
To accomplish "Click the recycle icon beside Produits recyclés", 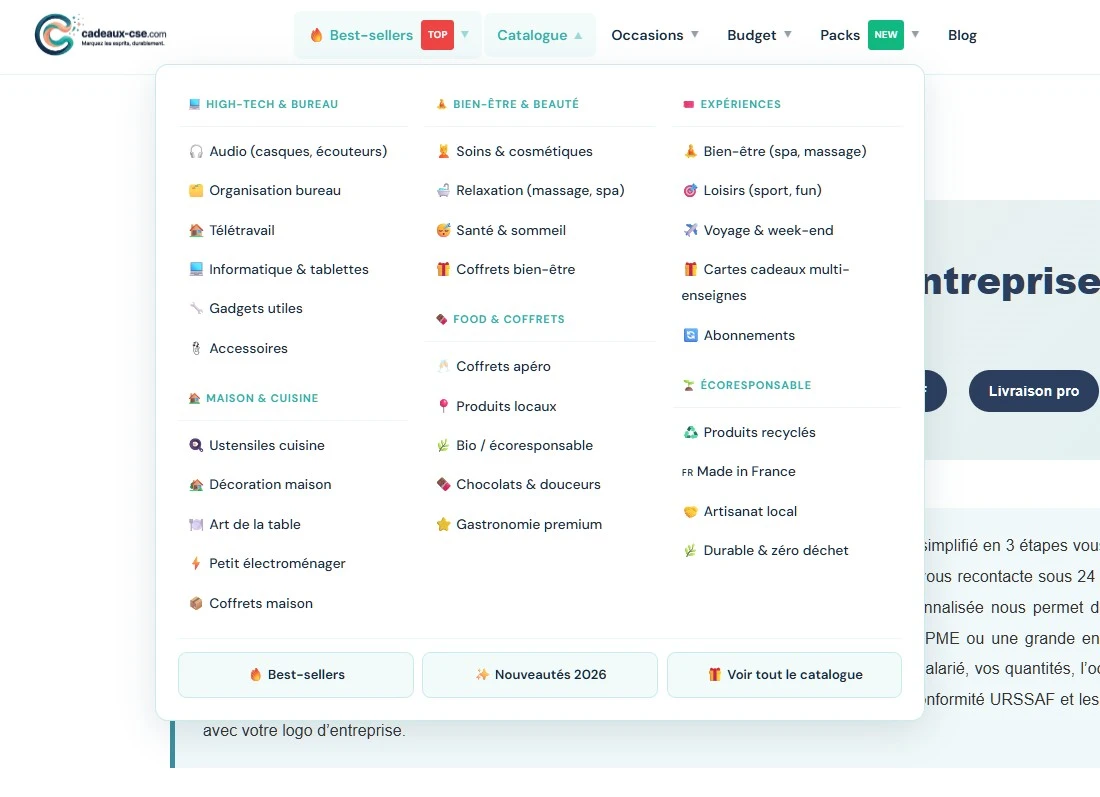I will [x=690, y=433].
